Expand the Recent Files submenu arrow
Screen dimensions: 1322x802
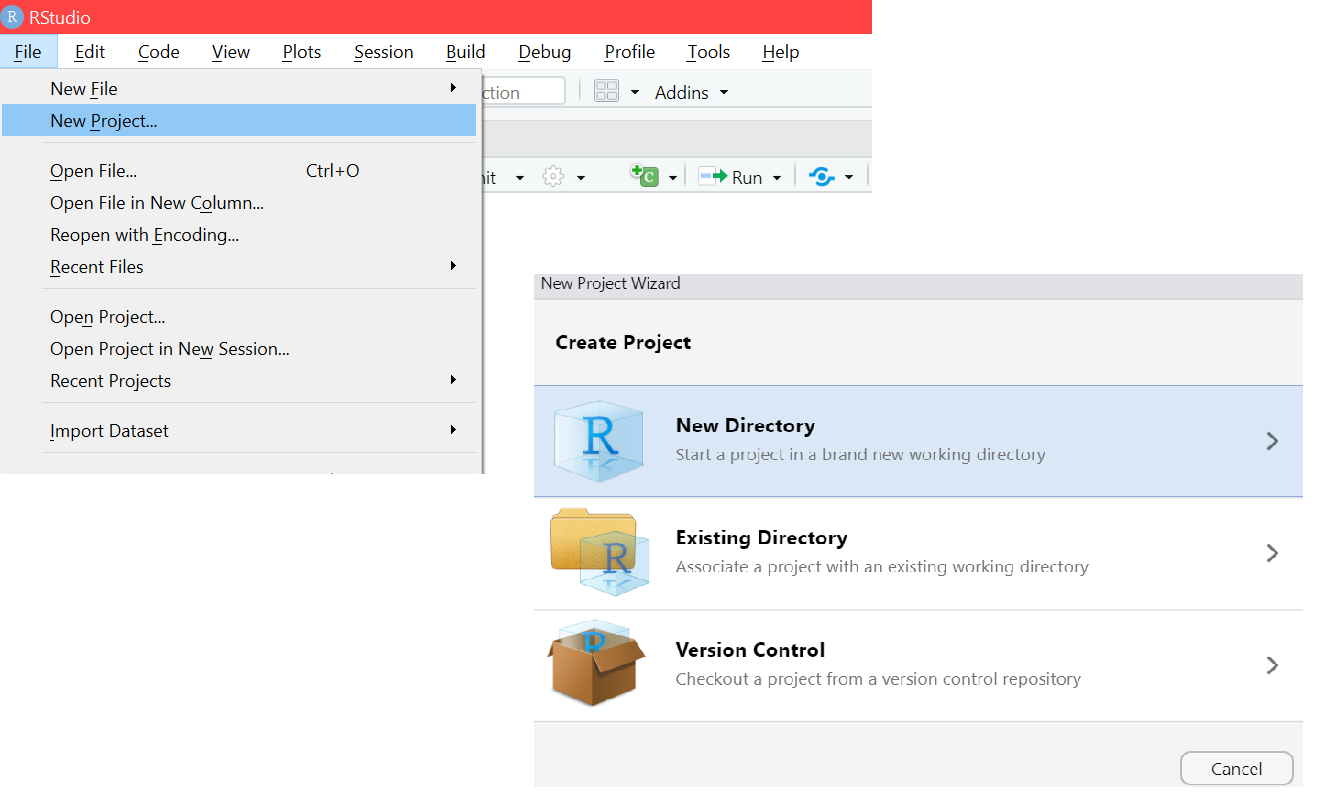coord(453,266)
